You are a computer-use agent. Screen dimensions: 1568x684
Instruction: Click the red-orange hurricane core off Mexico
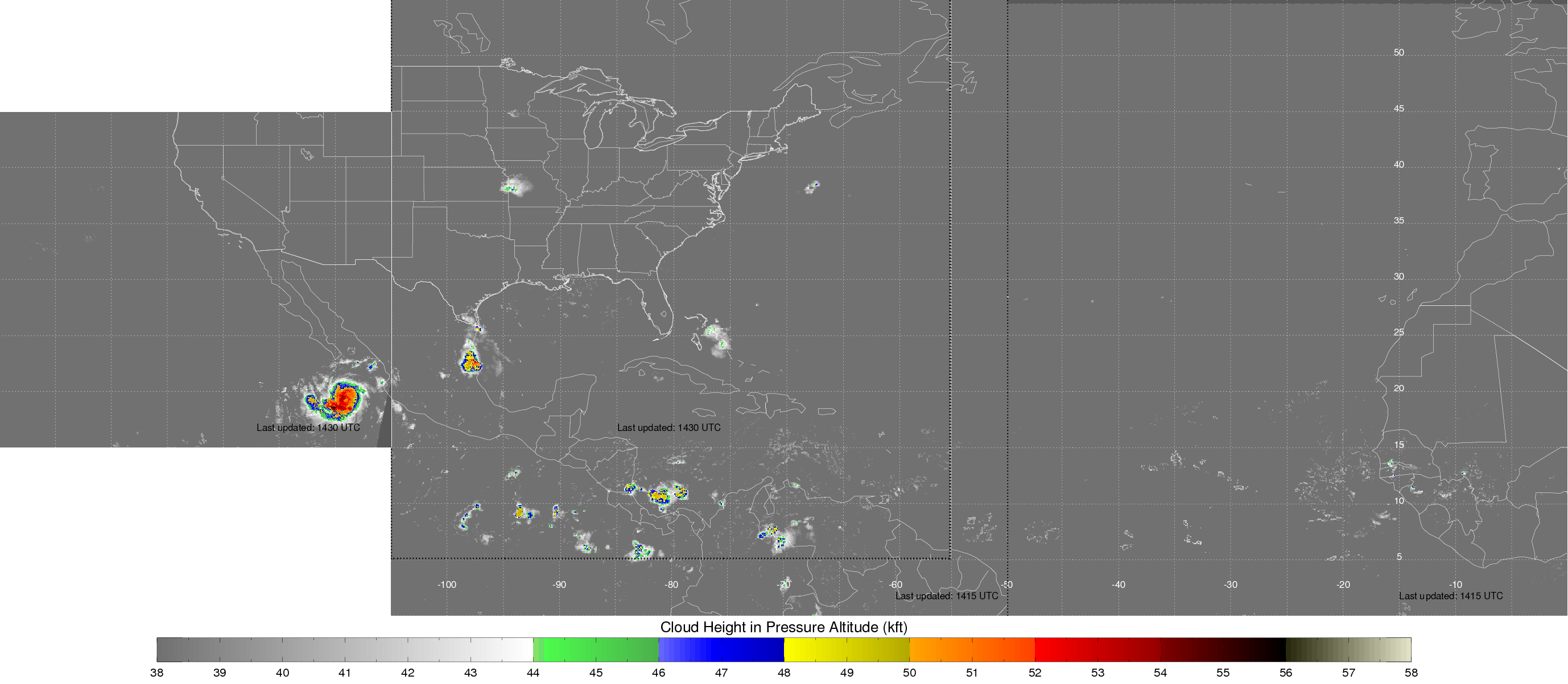(343, 399)
